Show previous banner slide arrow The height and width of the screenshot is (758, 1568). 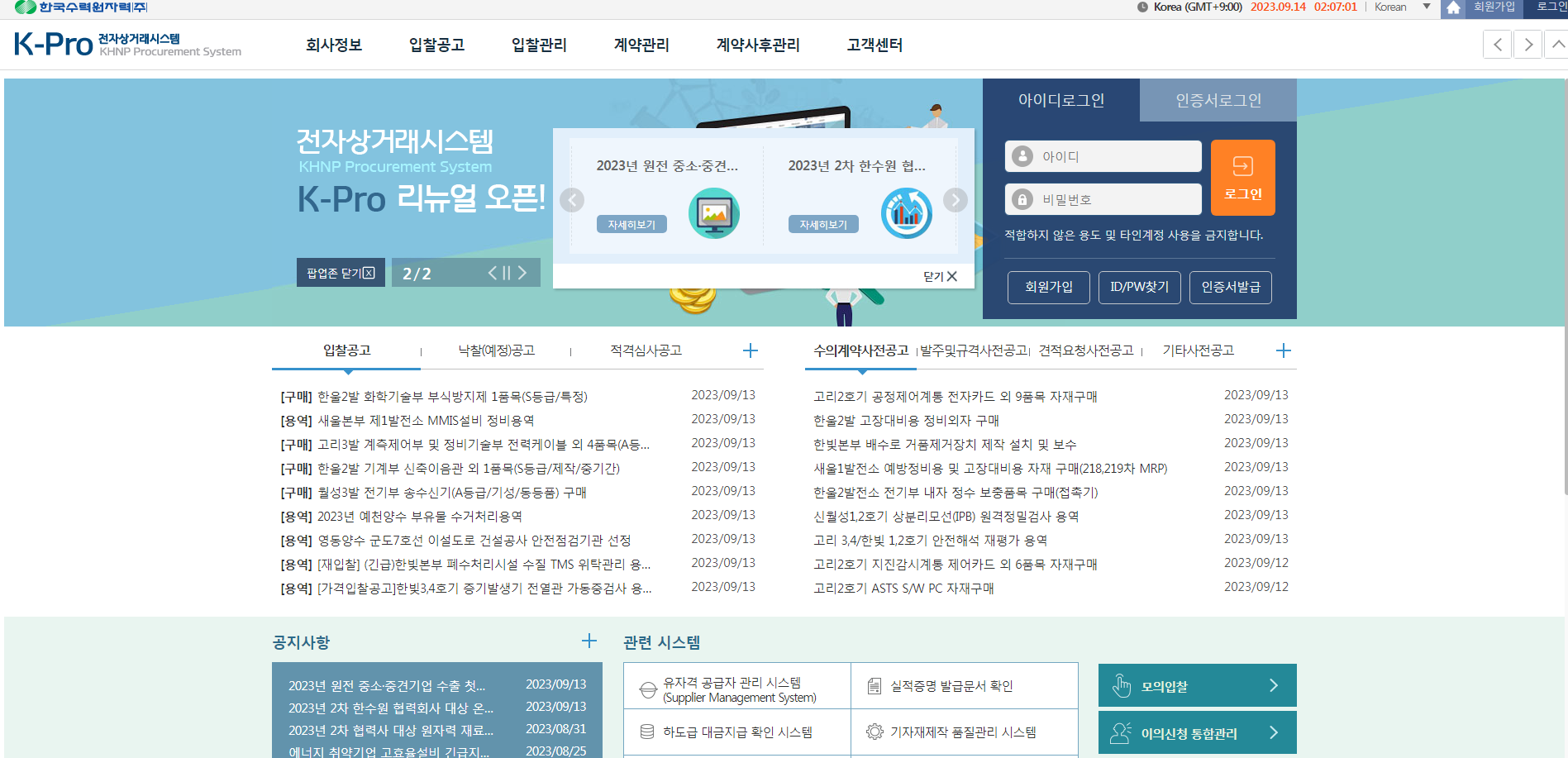pyautogui.click(x=493, y=273)
